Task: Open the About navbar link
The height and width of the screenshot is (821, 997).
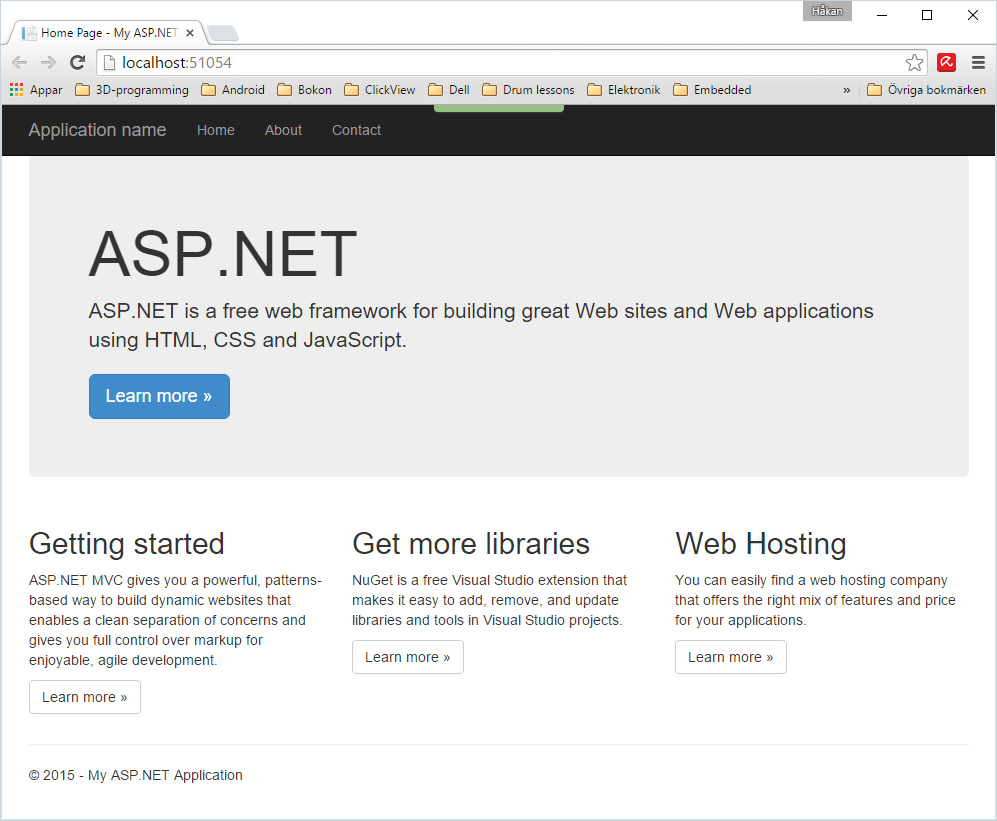Action: click(x=283, y=130)
